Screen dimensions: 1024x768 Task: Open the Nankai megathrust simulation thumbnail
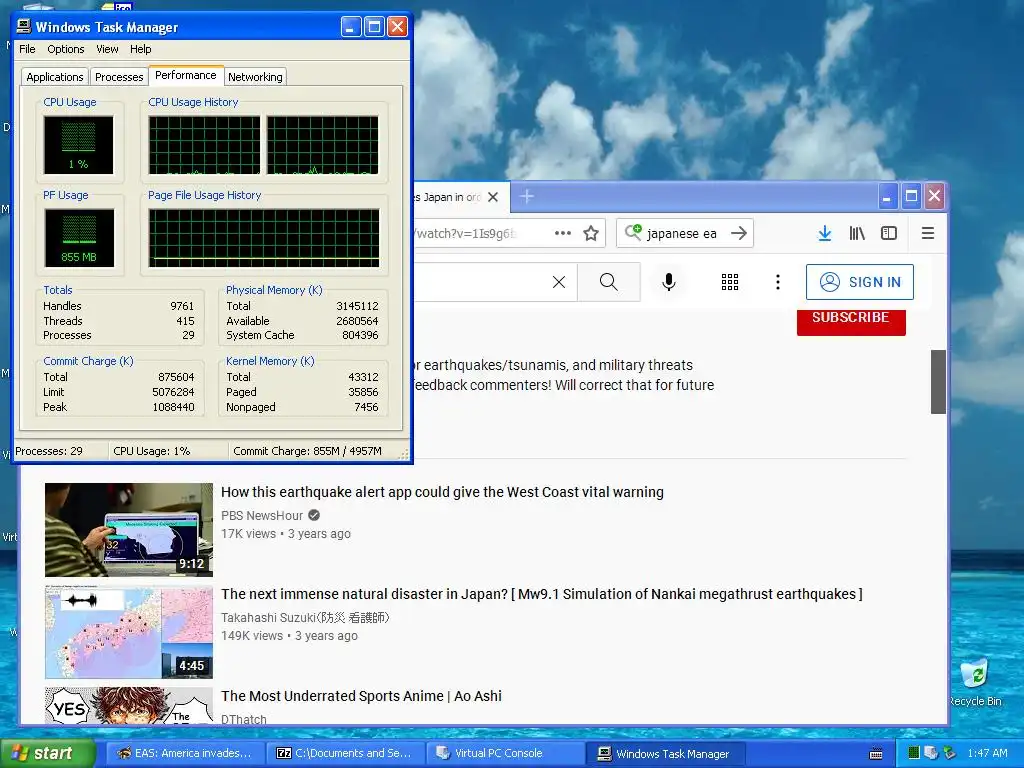click(129, 632)
